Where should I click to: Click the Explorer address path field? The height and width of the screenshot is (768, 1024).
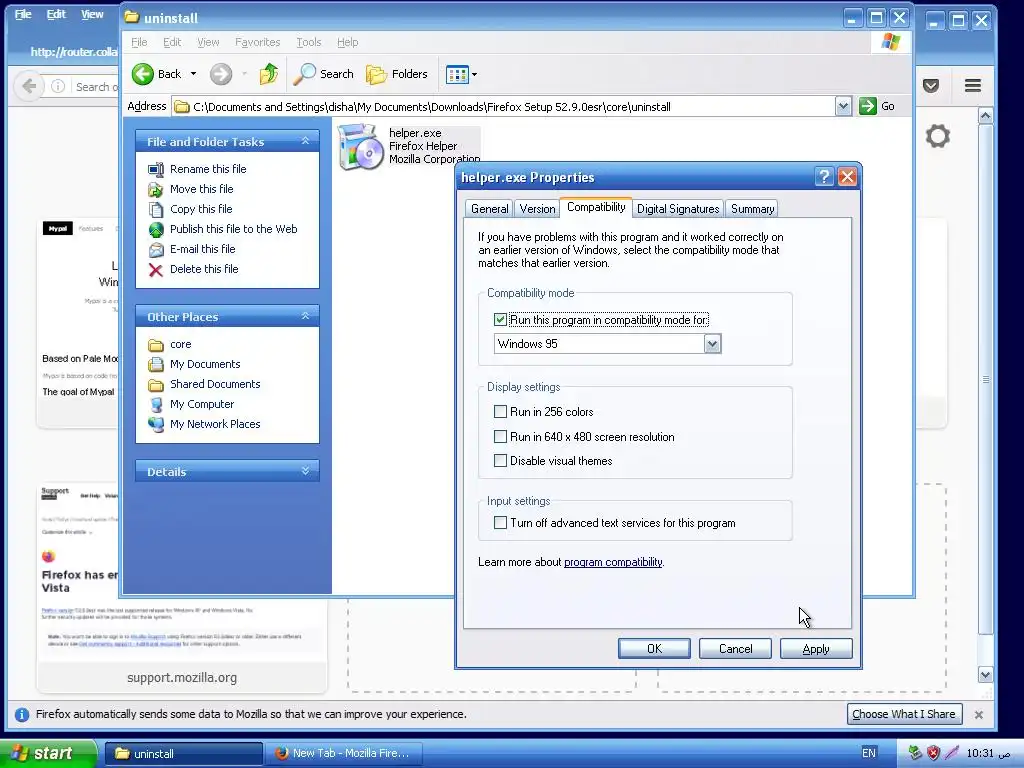pyautogui.click(x=503, y=106)
